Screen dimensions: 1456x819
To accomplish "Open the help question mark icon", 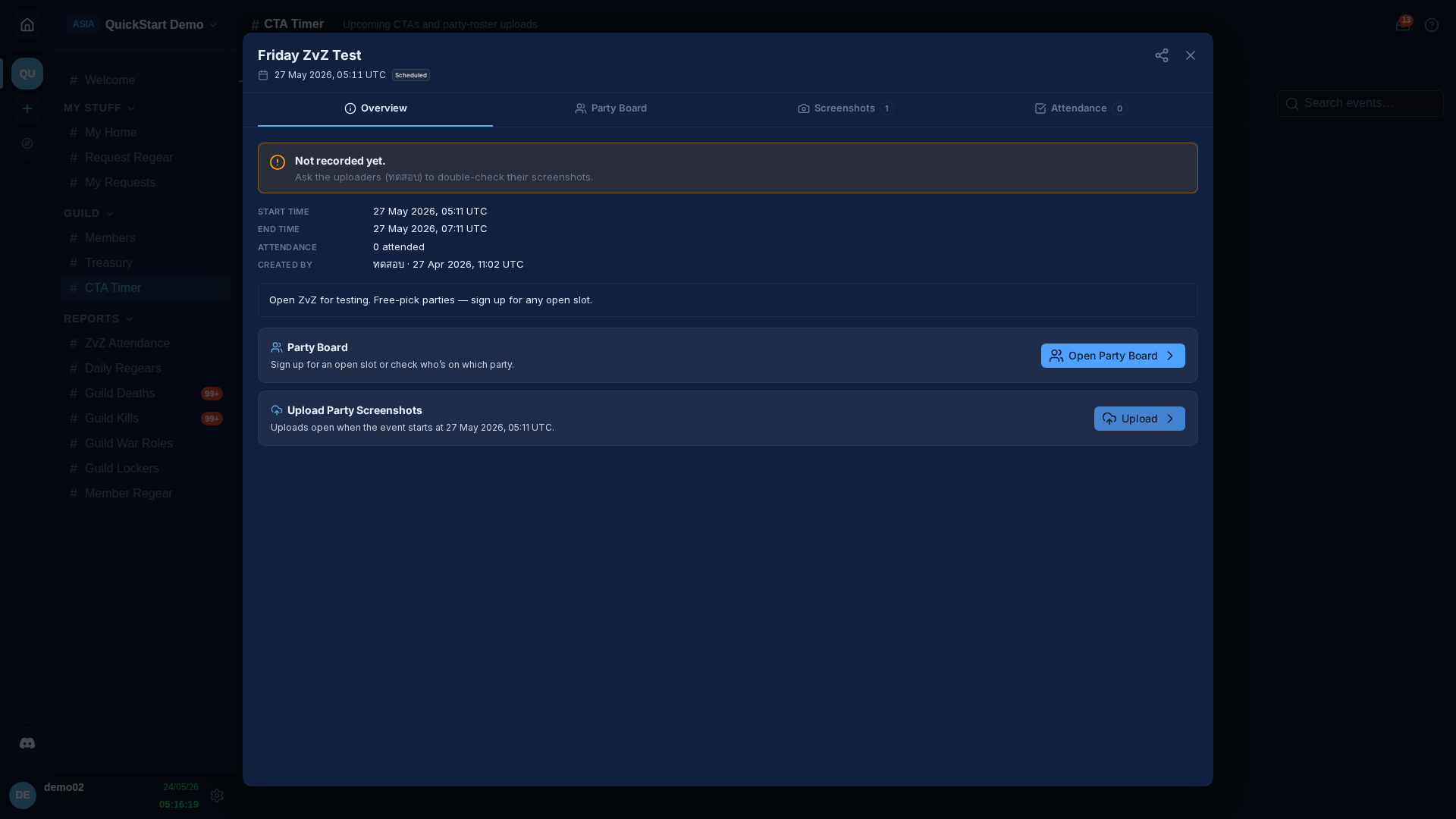I will [x=1431, y=25].
